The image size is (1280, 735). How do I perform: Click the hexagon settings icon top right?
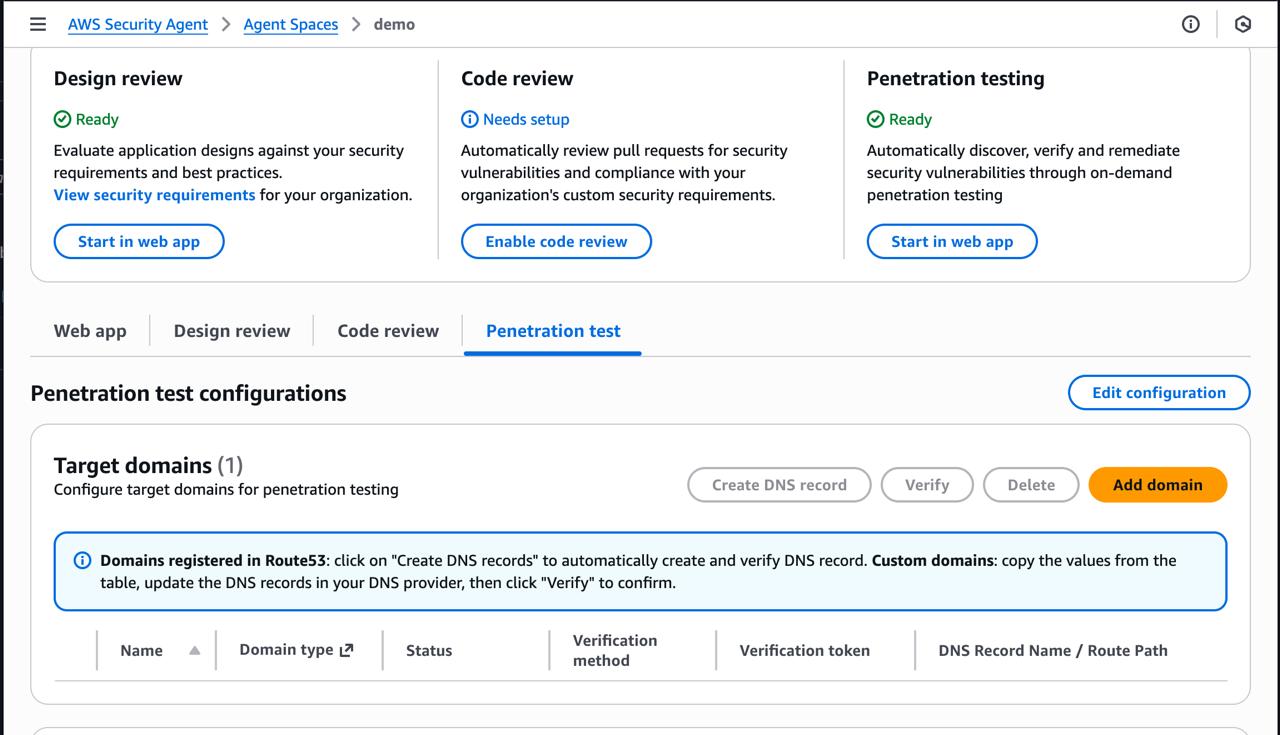tap(1243, 24)
